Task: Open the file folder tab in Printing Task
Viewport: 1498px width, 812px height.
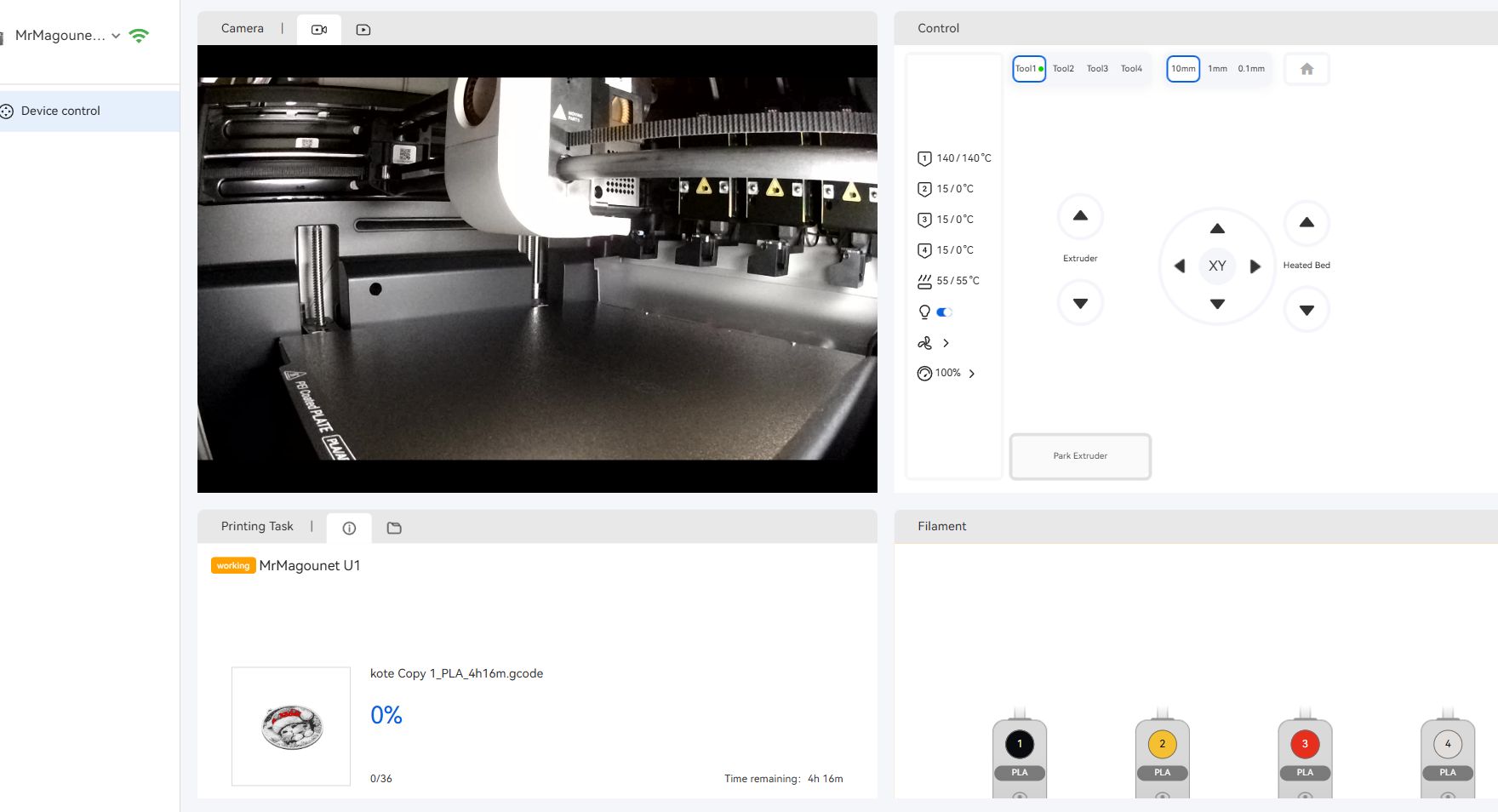Action: tap(394, 528)
